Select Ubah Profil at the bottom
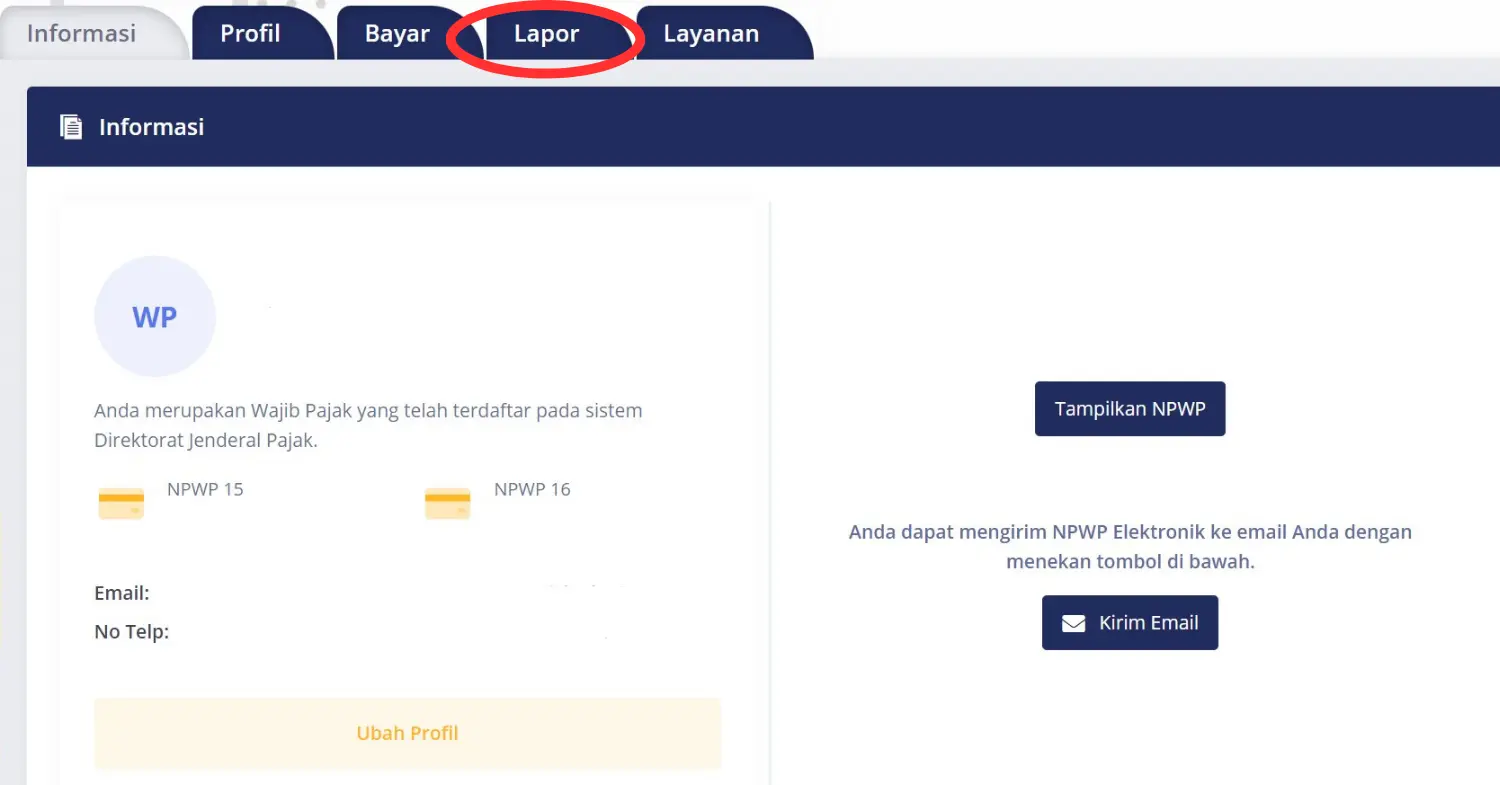The image size is (1500, 785). click(407, 733)
